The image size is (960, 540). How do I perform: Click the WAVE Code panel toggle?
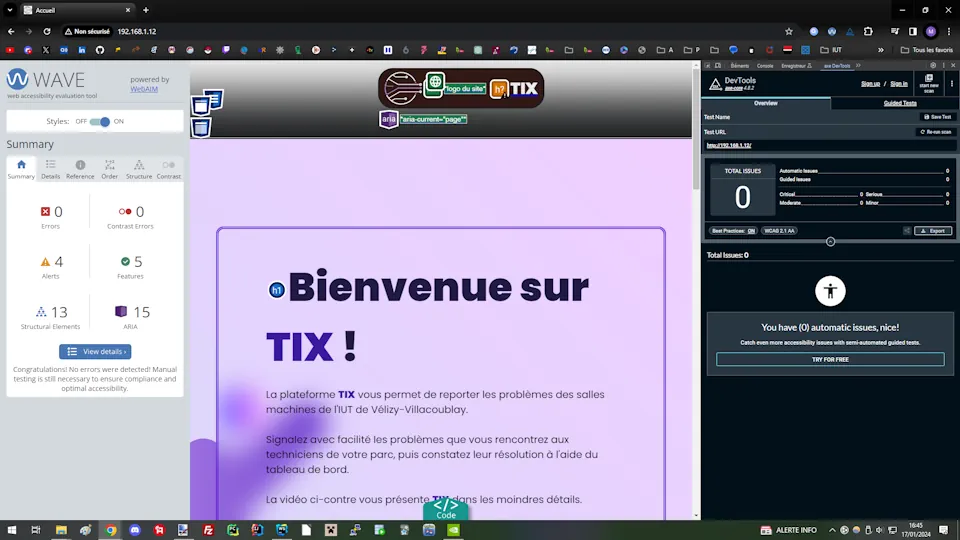point(446,509)
